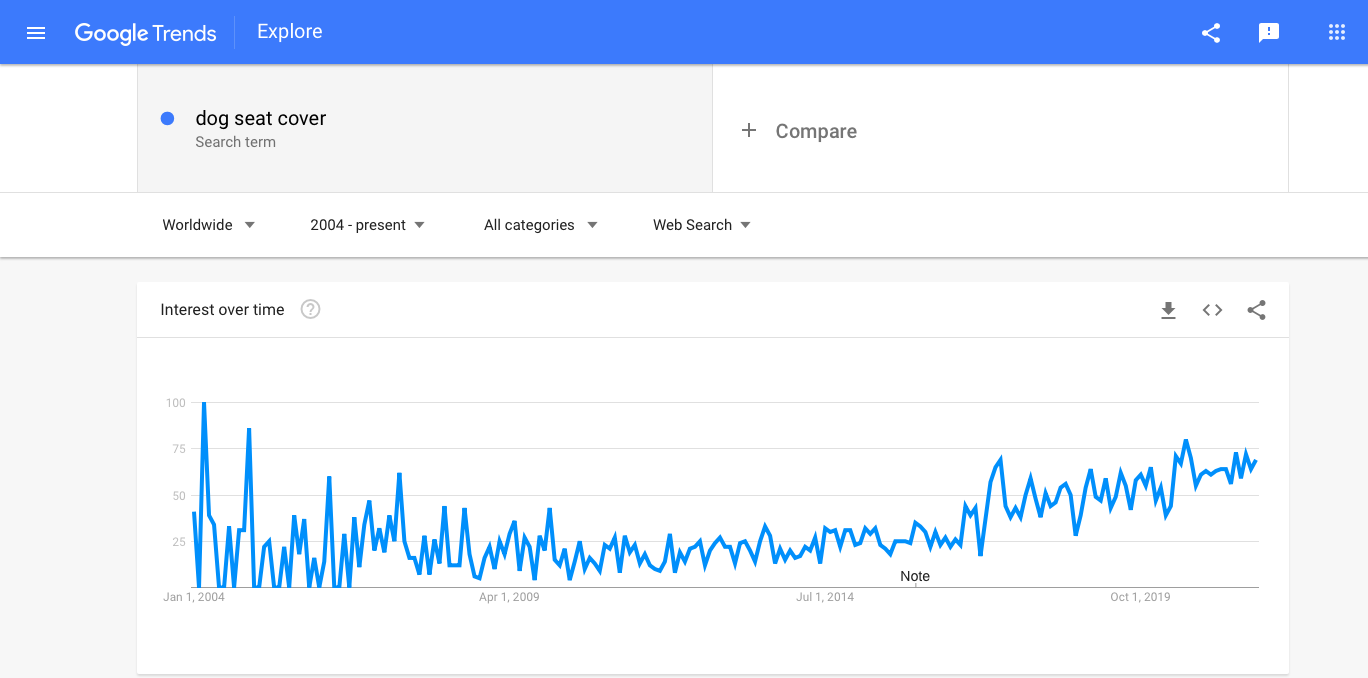The image size is (1368, 678).
Task: Open the Worldwide region dropdown
Action: click(x=207, y=225)
